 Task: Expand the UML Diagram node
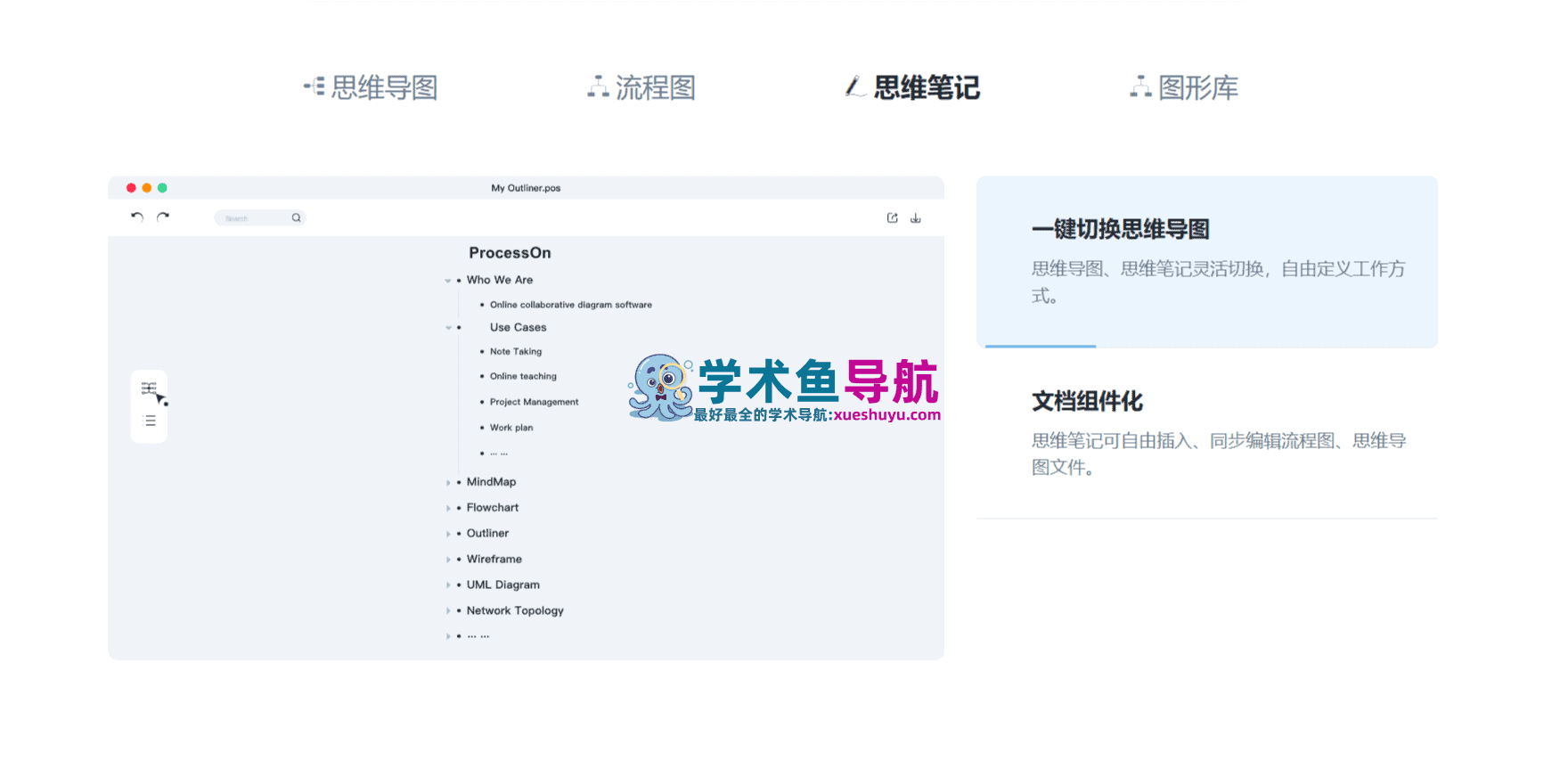[x=448, y=586]
